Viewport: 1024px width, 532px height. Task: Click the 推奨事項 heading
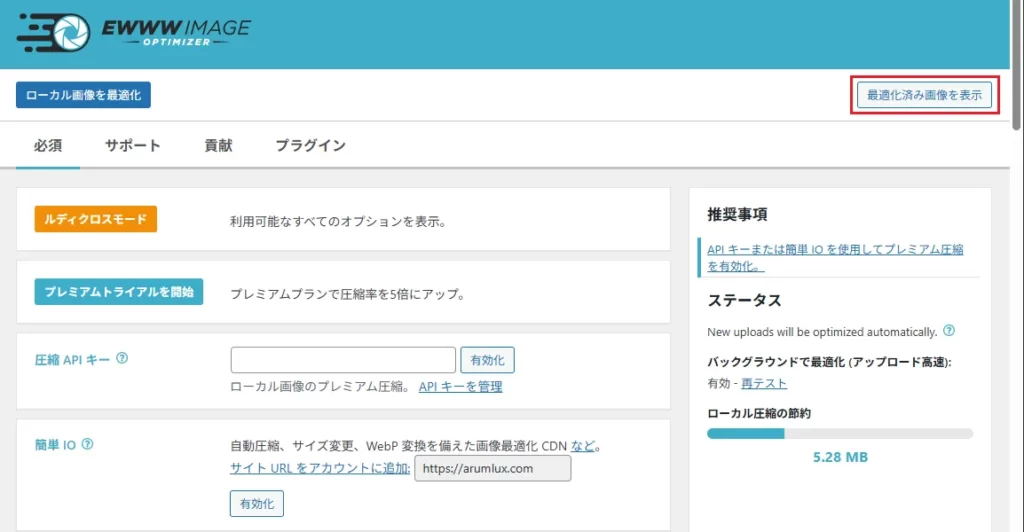737,214
